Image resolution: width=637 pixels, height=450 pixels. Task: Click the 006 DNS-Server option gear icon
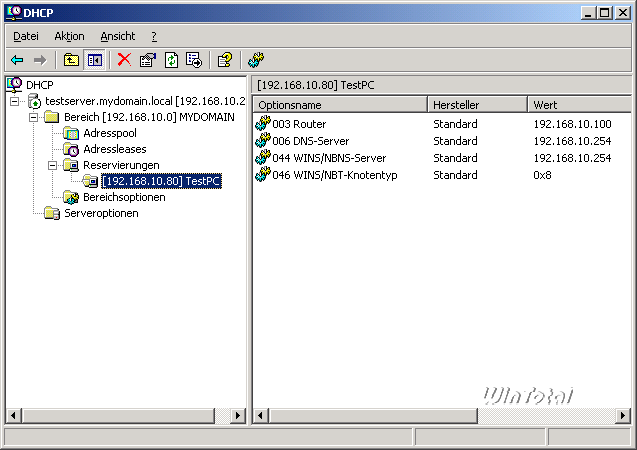pos(263,141)
